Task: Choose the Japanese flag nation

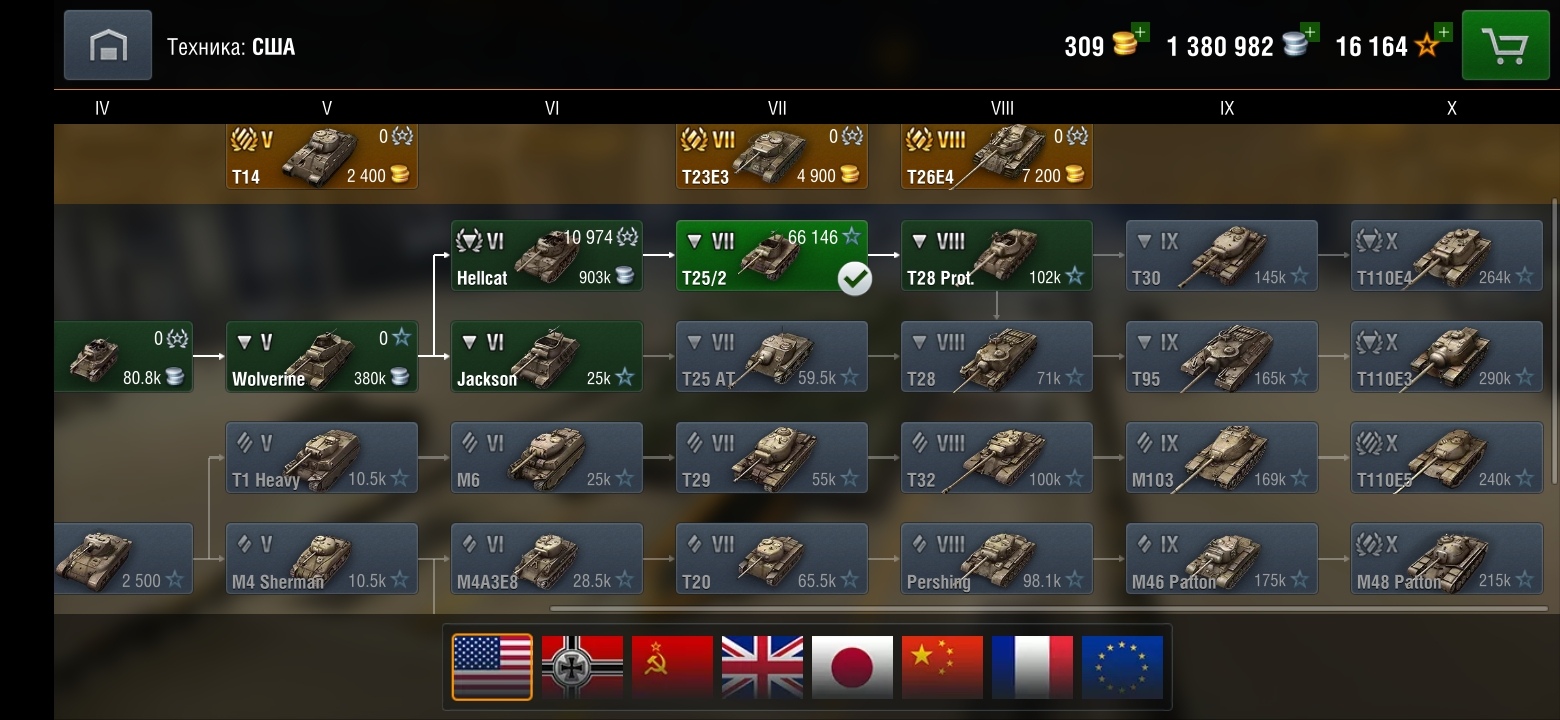Action: click(x=852, y=667)
